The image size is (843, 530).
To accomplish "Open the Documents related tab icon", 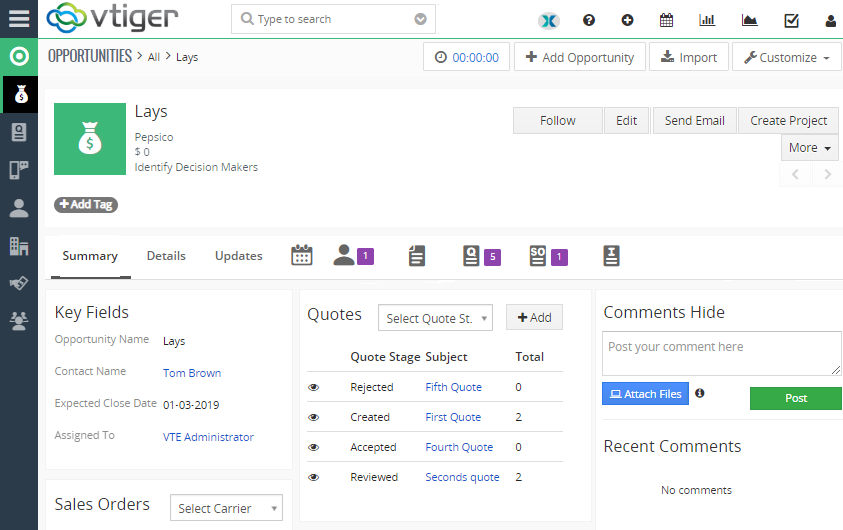I will click(417, 256).
